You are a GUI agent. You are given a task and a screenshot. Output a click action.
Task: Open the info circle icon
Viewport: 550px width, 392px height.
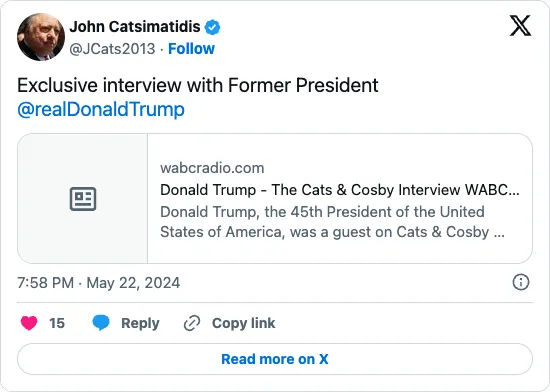(x=521, y=282)
